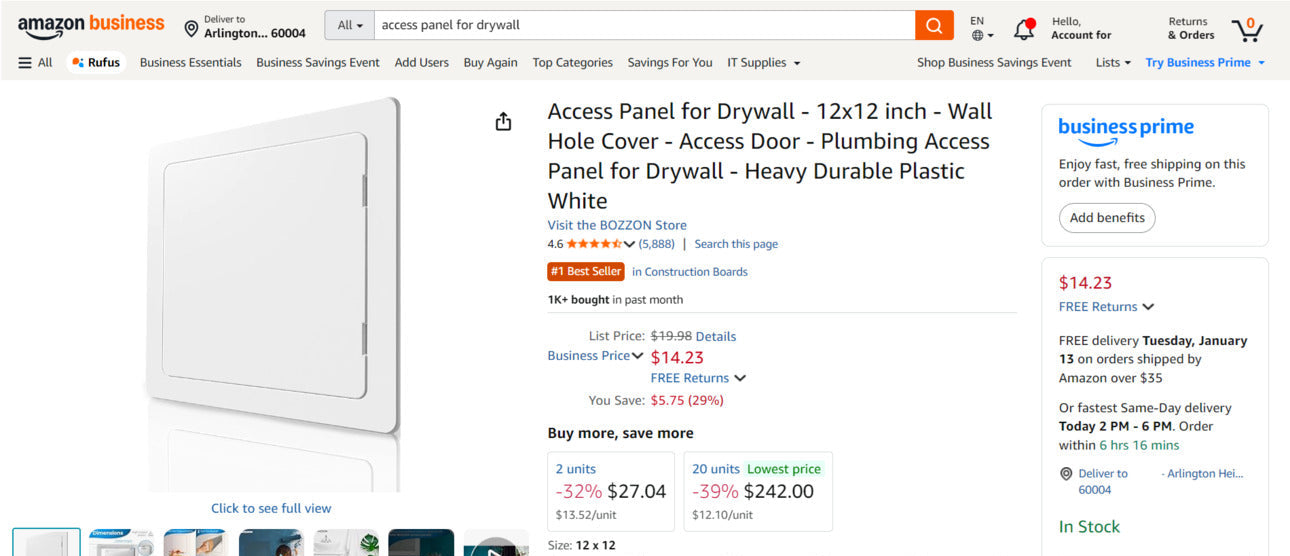Open the notifications bell
The height and width of the screenshot is (556, 1290).
(x=1024, y=28)
